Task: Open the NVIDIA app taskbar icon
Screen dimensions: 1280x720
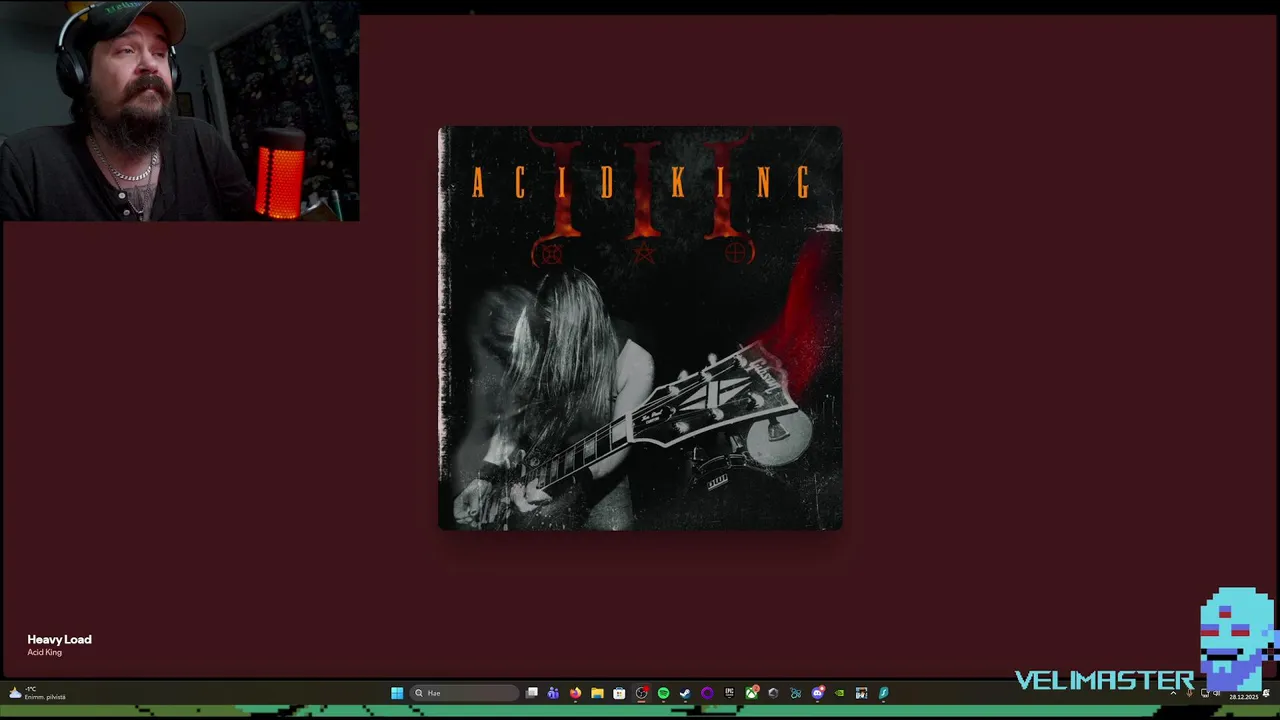Action: point(839,693)
